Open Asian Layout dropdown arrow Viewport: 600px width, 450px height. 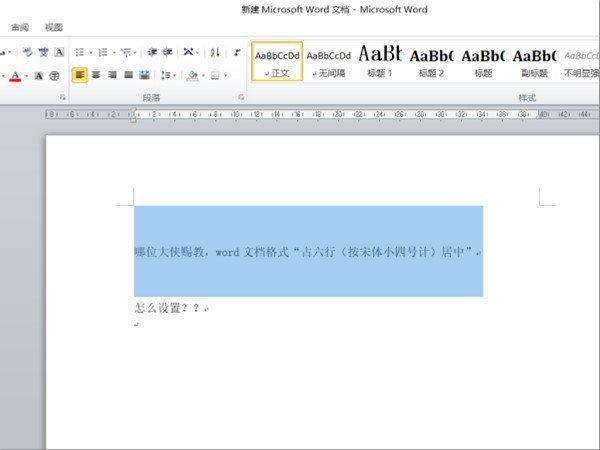(x=197, y=52)
